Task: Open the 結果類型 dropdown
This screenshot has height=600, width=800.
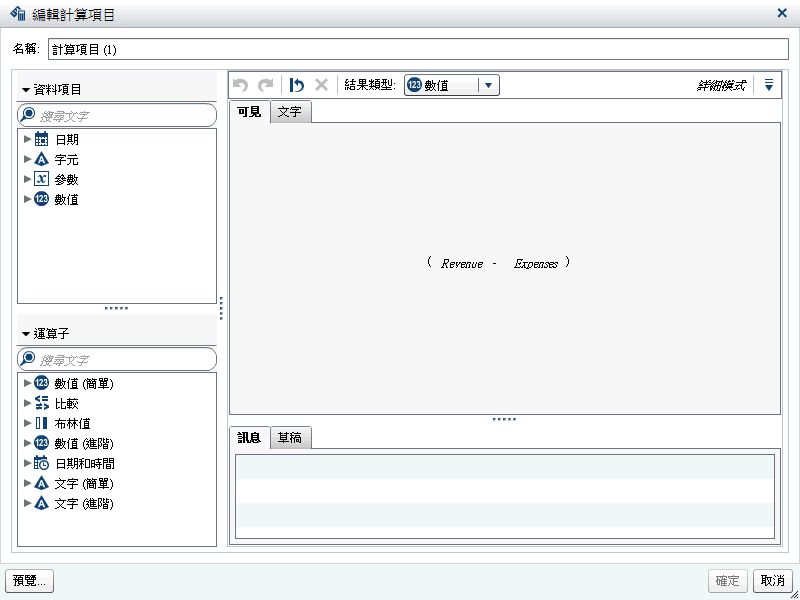Action: (488, 86)
